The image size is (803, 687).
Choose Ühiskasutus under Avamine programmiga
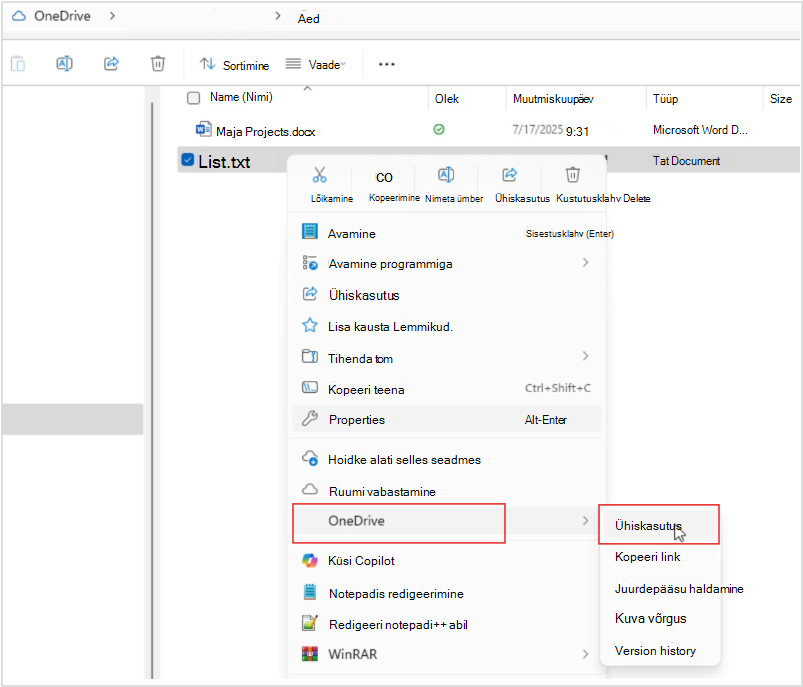coord(446,295)
